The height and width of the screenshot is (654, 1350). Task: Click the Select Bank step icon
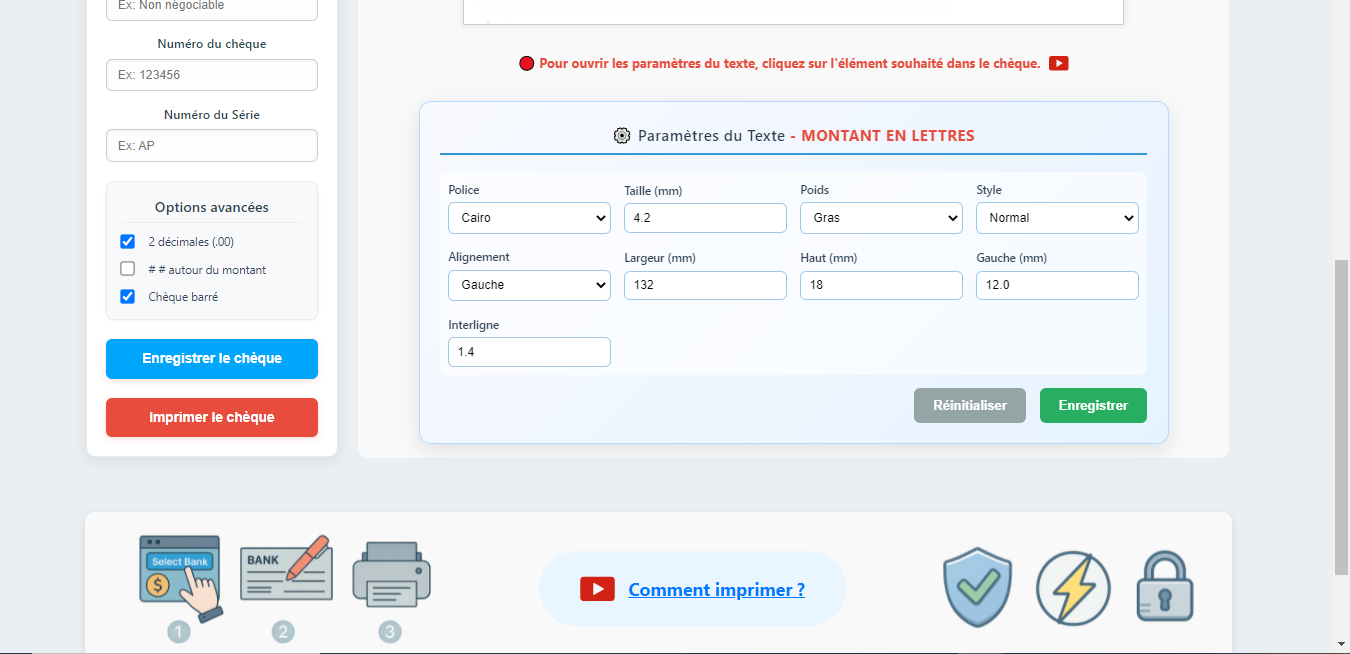180,577
